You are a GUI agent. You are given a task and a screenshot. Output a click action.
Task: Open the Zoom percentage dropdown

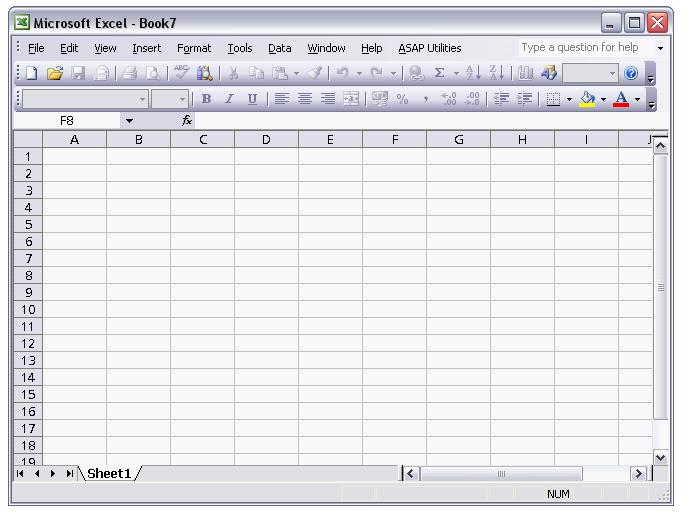(613, 73)
